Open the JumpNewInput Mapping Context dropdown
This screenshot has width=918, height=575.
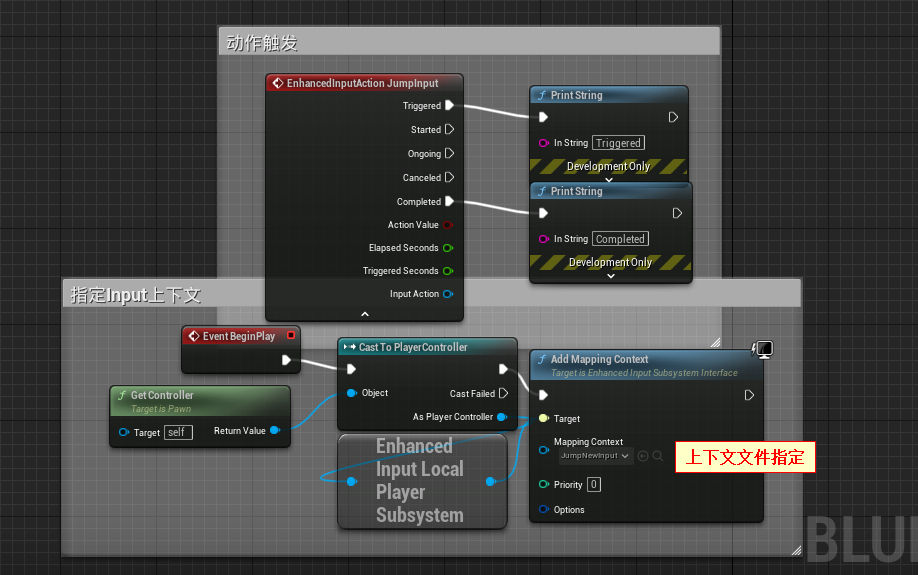pyautogui.click(x=595, y=456)
